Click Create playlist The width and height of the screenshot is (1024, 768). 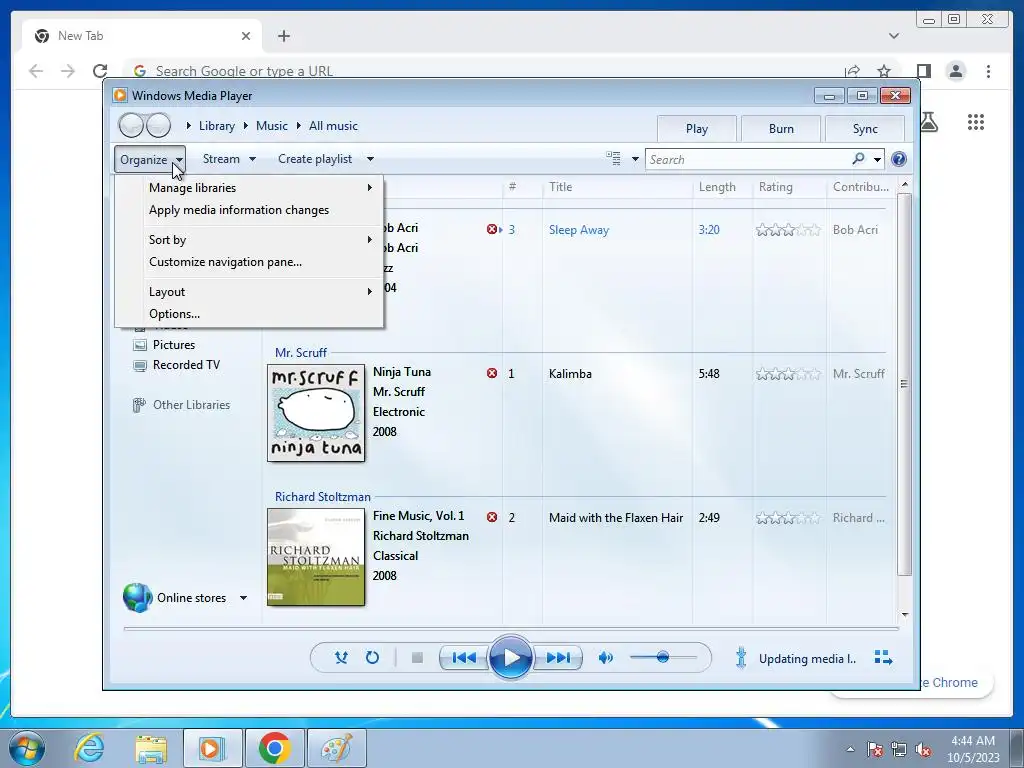click(315, 159)
